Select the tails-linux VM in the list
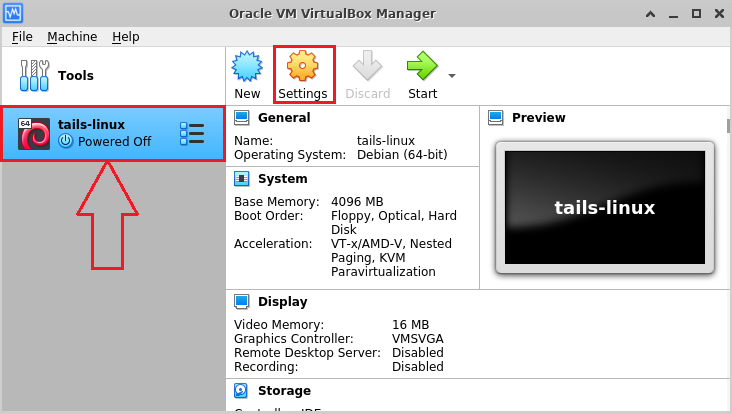 click(x=113, y=133)
